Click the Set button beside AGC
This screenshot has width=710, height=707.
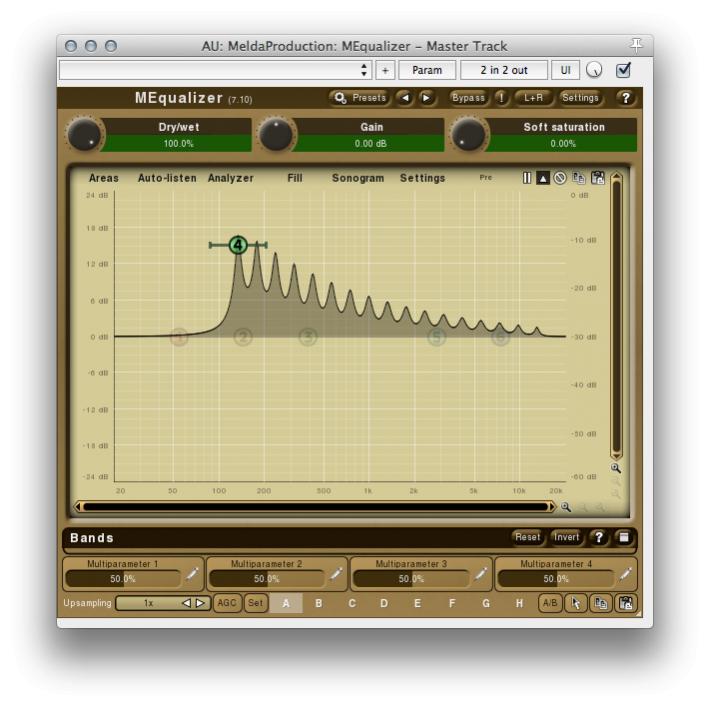tap(255, 603)
